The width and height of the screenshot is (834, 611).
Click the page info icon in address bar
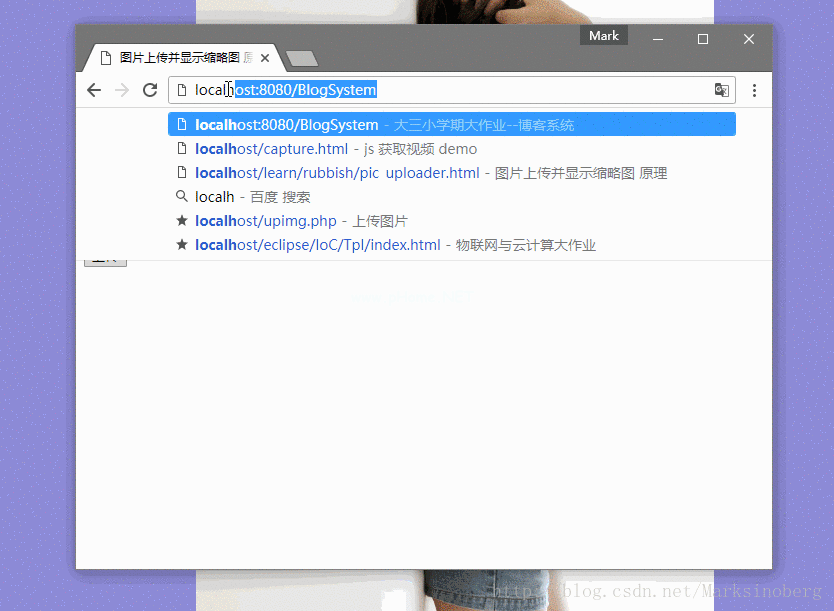tap(182, 90)
